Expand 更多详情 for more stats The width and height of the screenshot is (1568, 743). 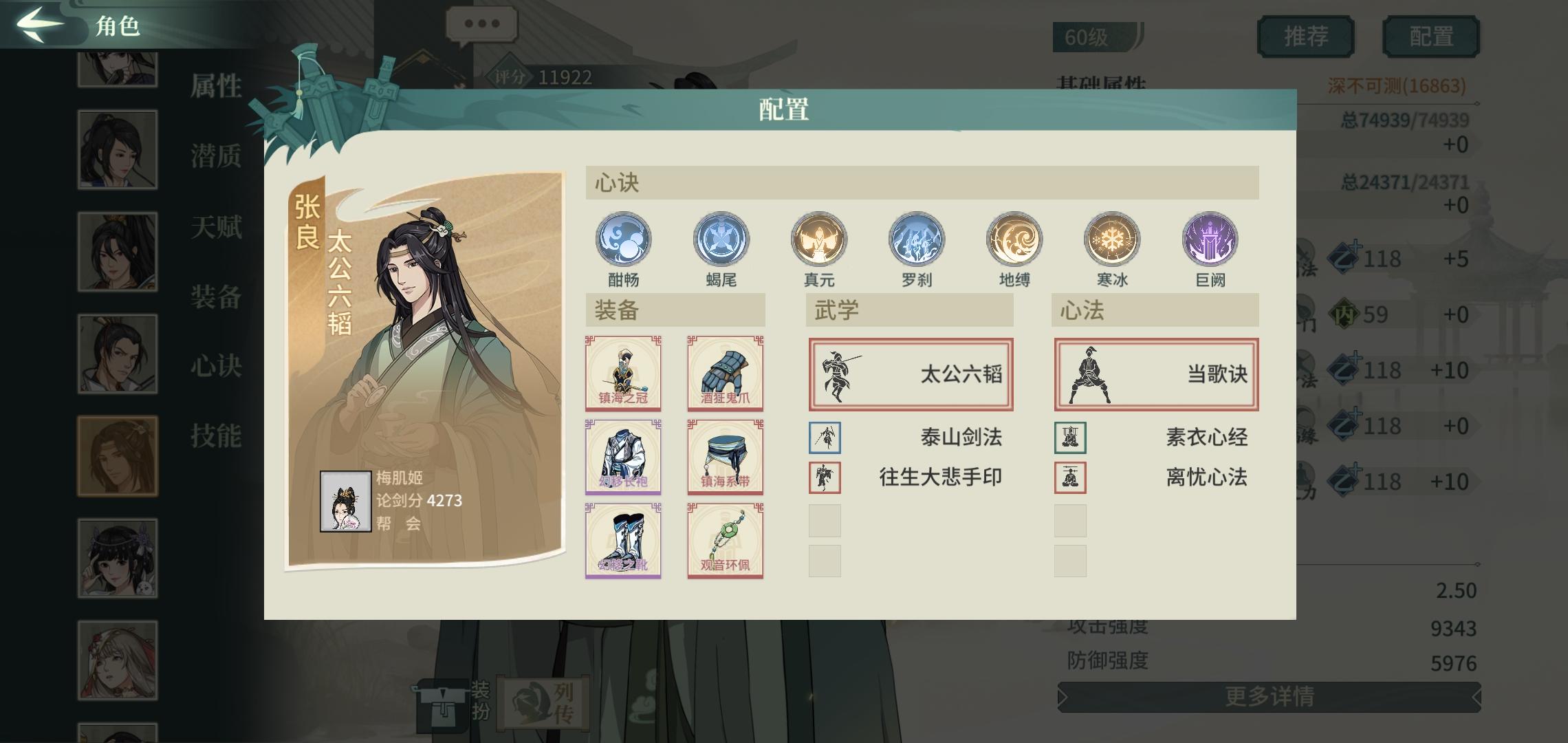(x=1269, y=697)
